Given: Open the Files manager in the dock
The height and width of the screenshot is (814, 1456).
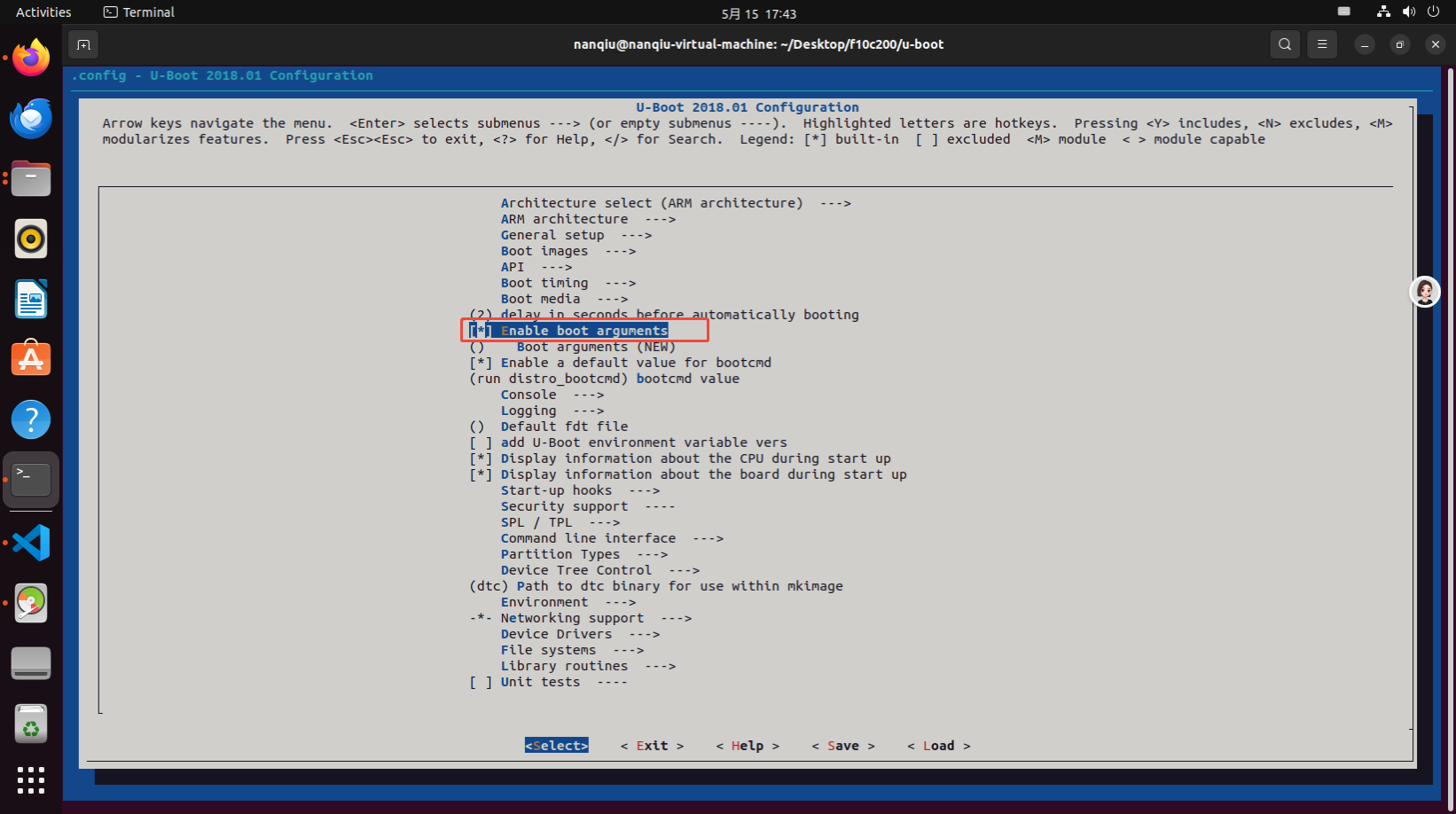Looking at the screenshot, I should [x=31, y=178].
